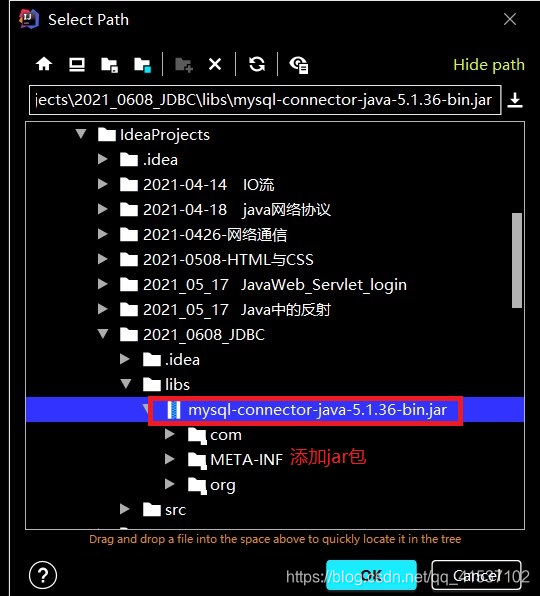Click the folder icon beside libs
The width and height of the screenshot is (540, 596).
point(152,384)
